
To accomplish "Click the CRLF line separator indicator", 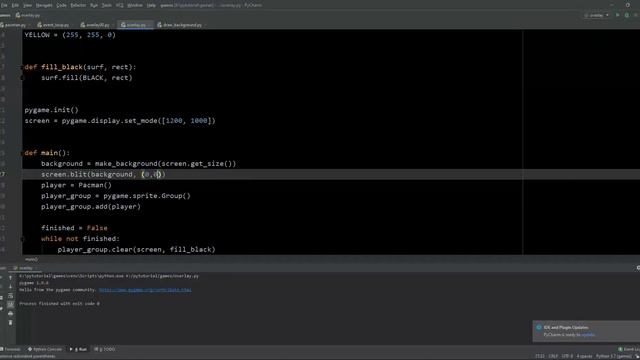I will 553,356.
